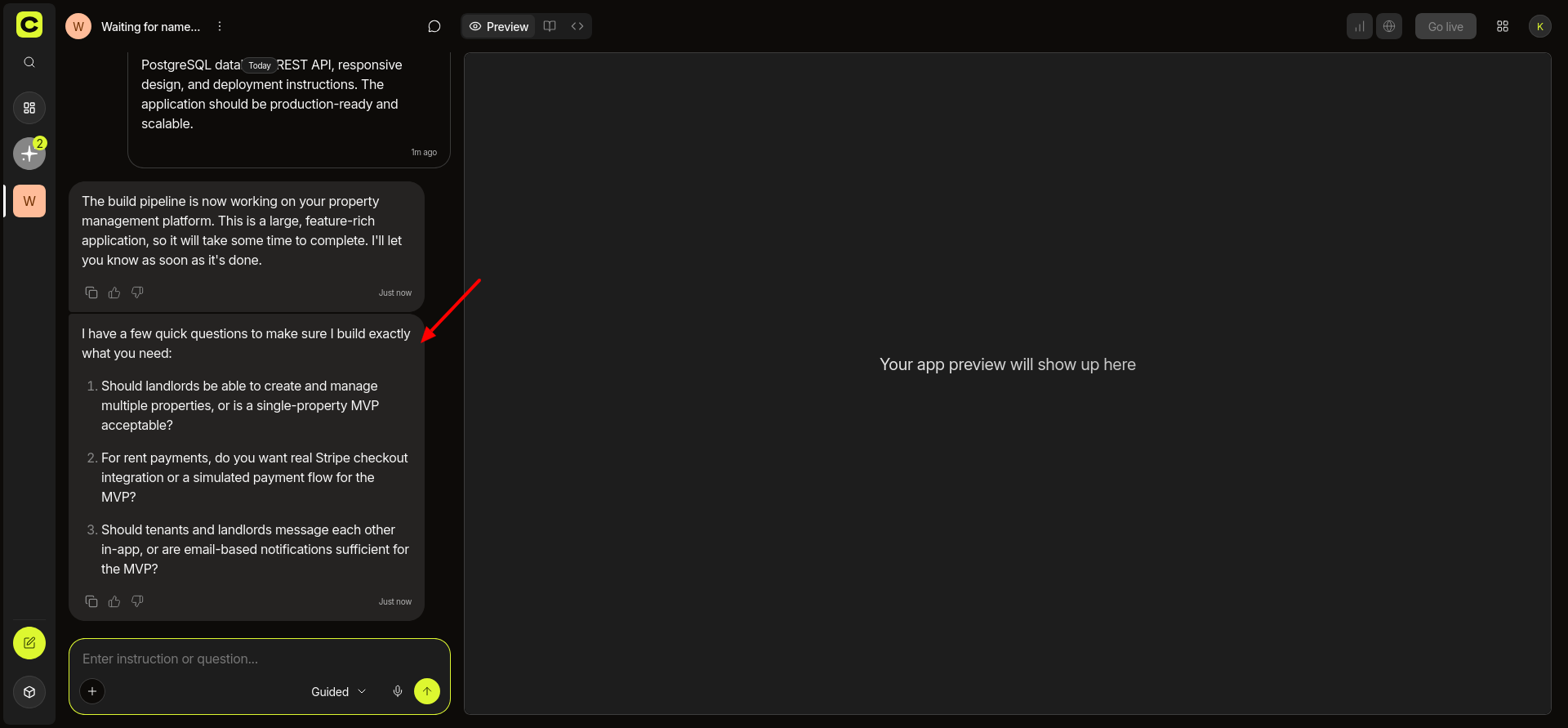This screenshot has height=728, width=1568.
Task: Open the analytics bar chart icon
Action: (x=1360, y=26)
